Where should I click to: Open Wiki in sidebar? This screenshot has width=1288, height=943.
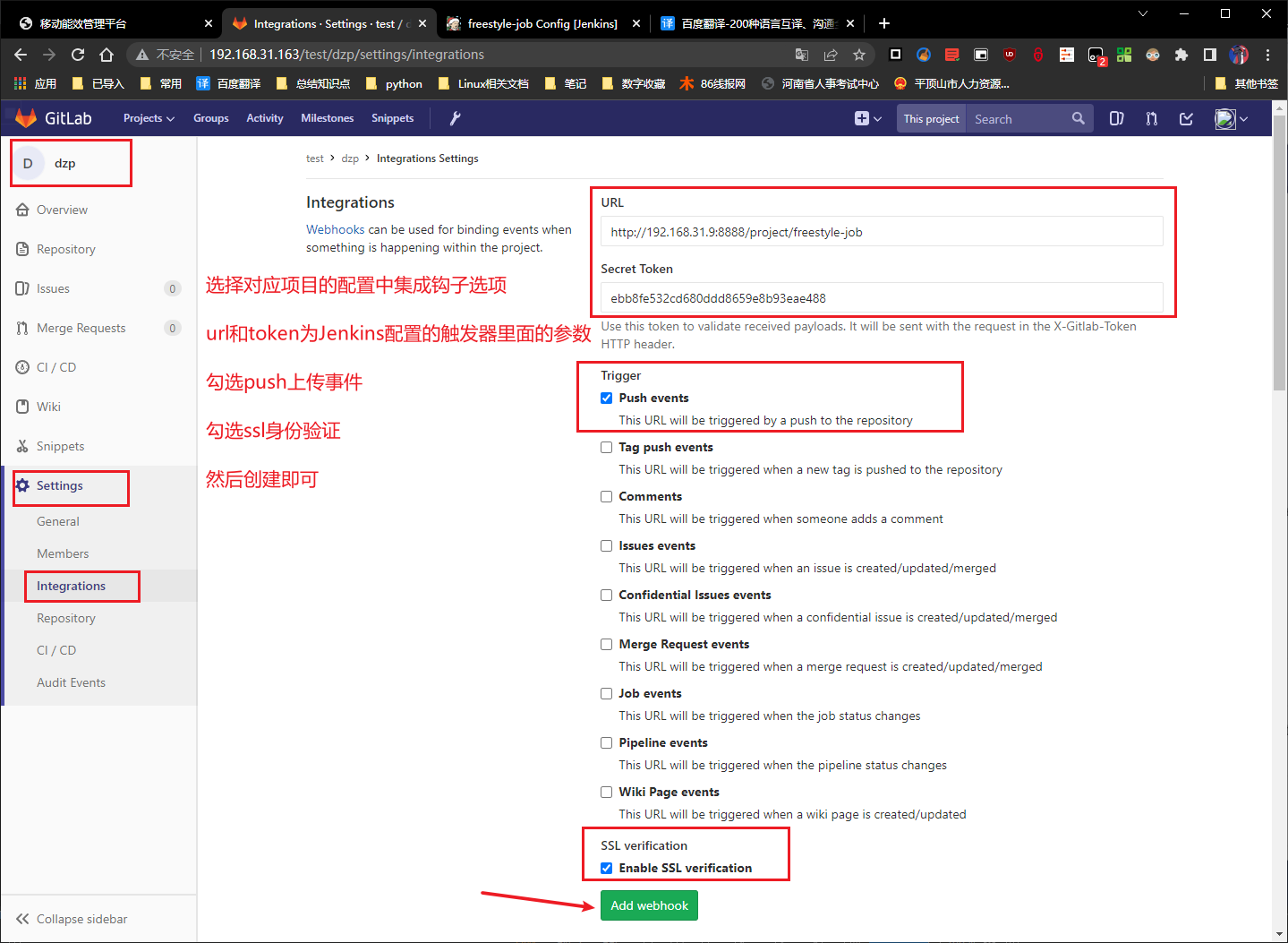tap(49, 407)
